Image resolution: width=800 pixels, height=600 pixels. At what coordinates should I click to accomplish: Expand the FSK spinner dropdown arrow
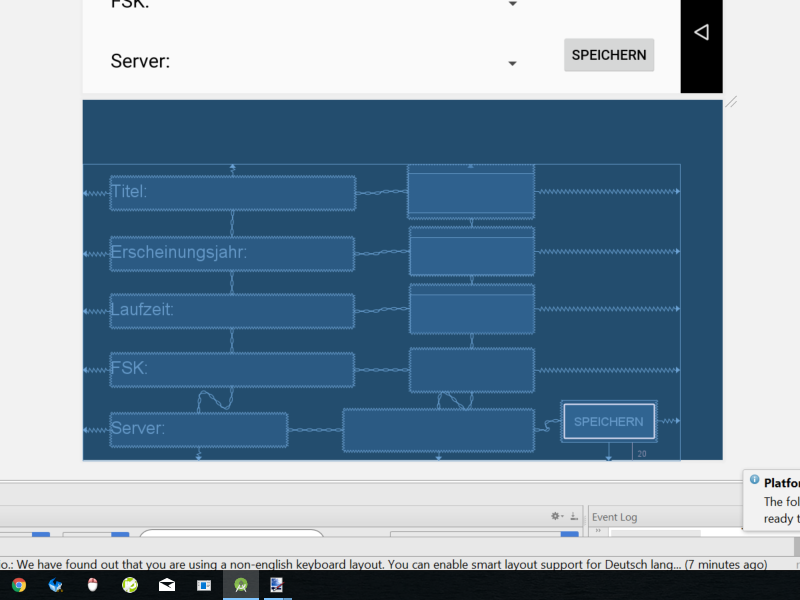point(512,5)
